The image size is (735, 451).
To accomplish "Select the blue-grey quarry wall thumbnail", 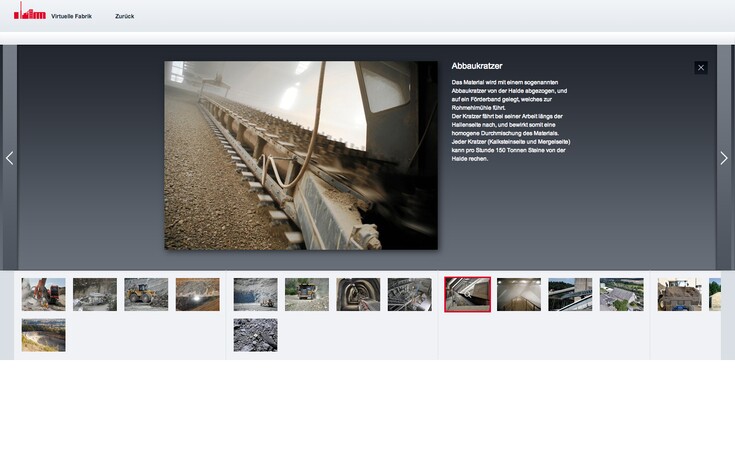I will coord(255,294).
